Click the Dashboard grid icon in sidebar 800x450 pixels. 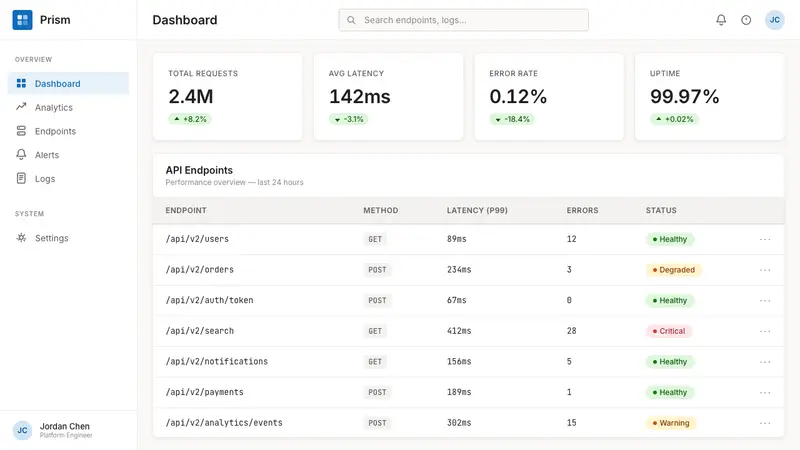(21, 83)
